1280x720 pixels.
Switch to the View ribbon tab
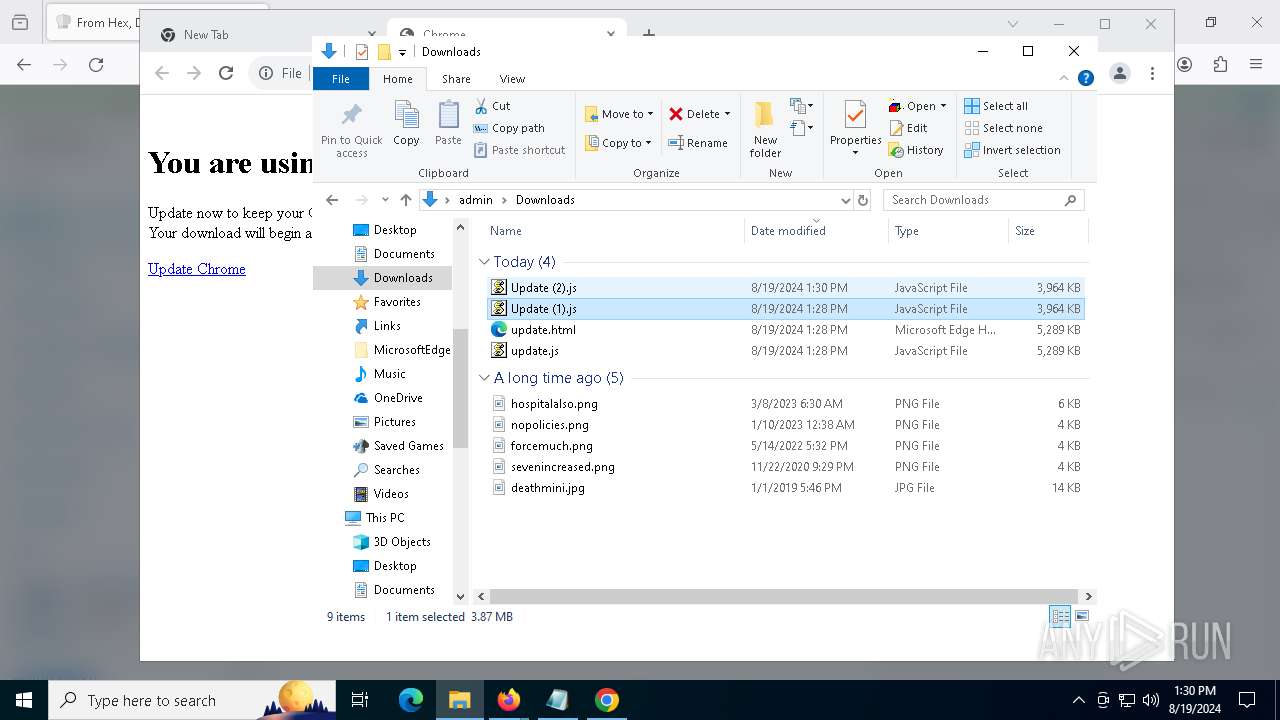point(512,79)
